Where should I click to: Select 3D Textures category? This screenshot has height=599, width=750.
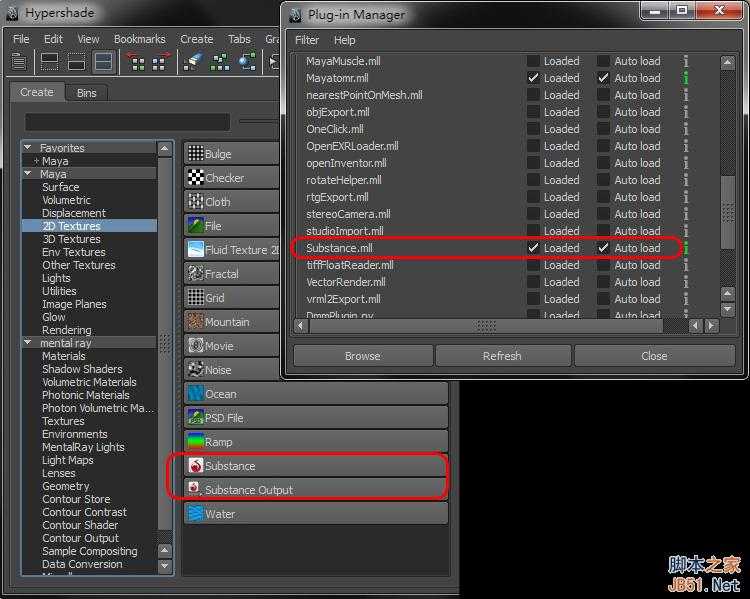[x=71, y=239]
